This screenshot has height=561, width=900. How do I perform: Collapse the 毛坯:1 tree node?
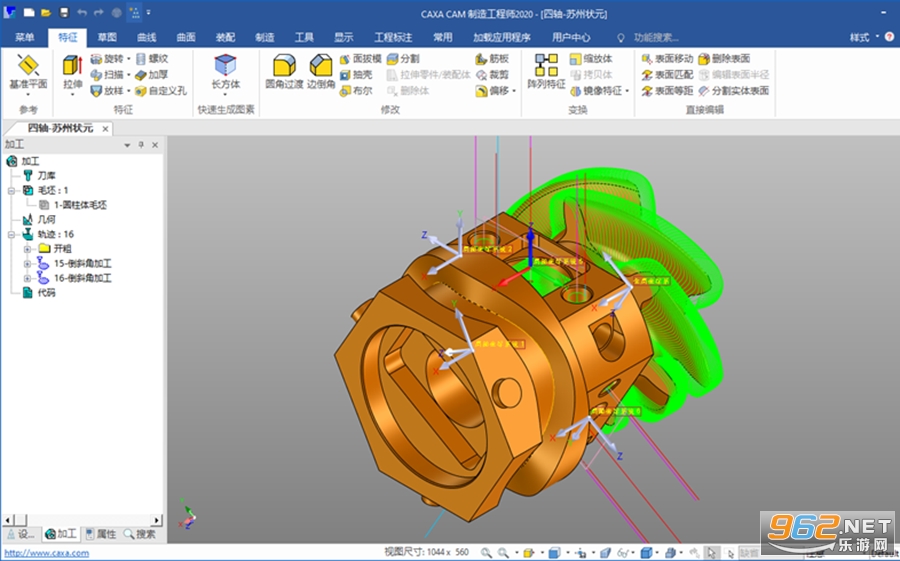click(x=11, y=191)
